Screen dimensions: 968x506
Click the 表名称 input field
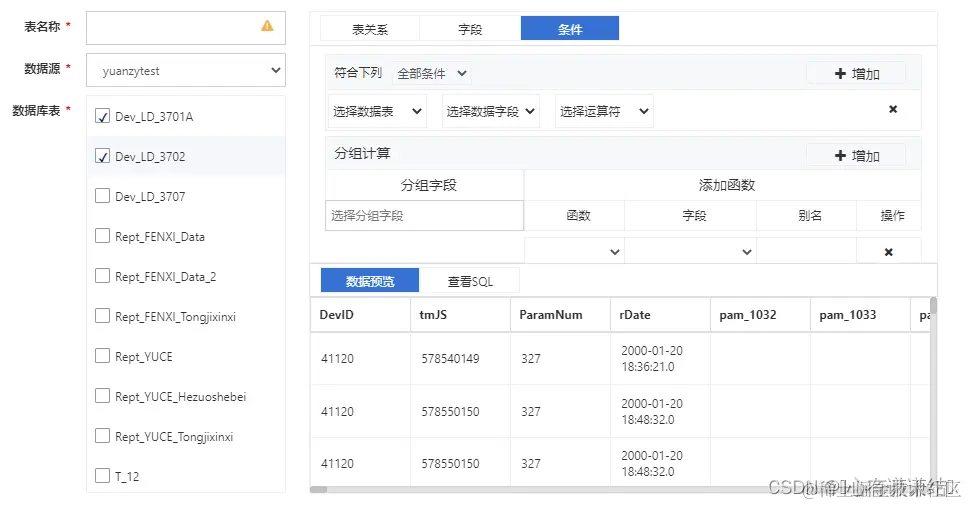click(x=186, y=28)
